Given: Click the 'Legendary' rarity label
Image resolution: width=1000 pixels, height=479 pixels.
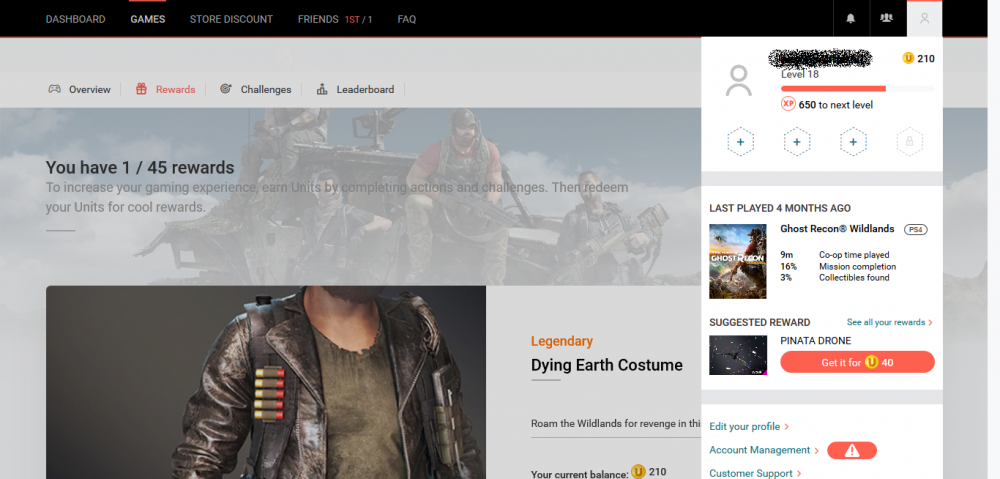Looking at the screenshot, I should [561, 341].
